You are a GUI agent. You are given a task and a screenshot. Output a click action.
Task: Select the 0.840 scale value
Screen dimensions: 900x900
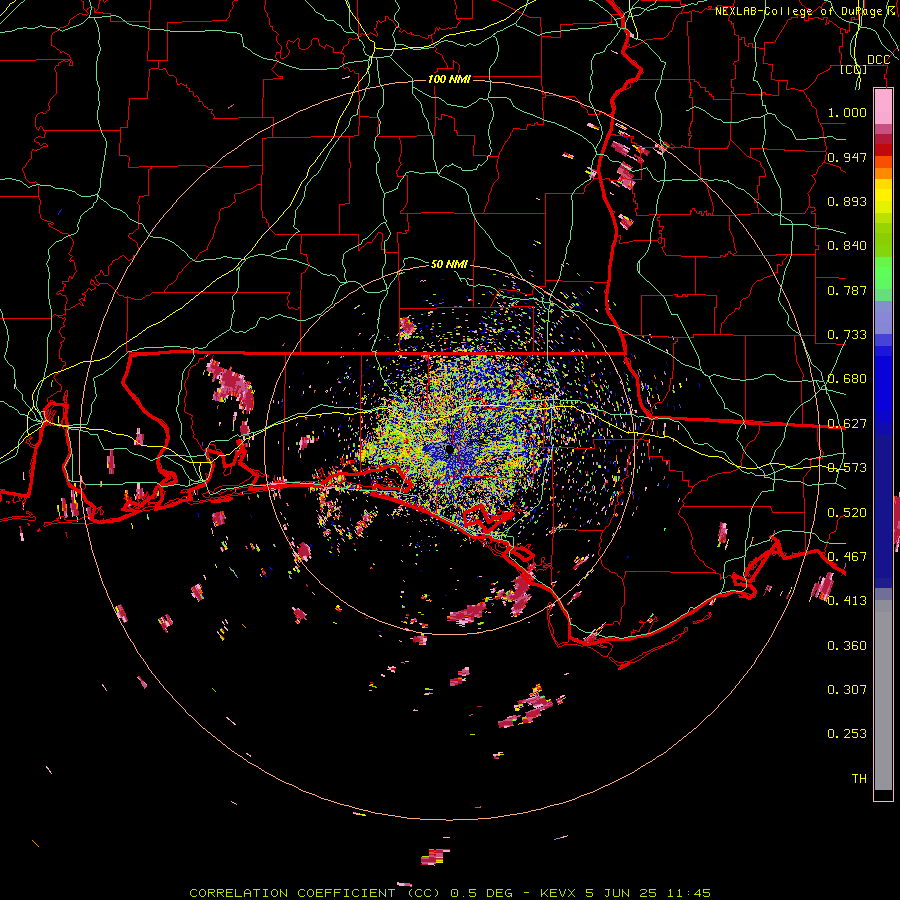(x=847, y=246)
